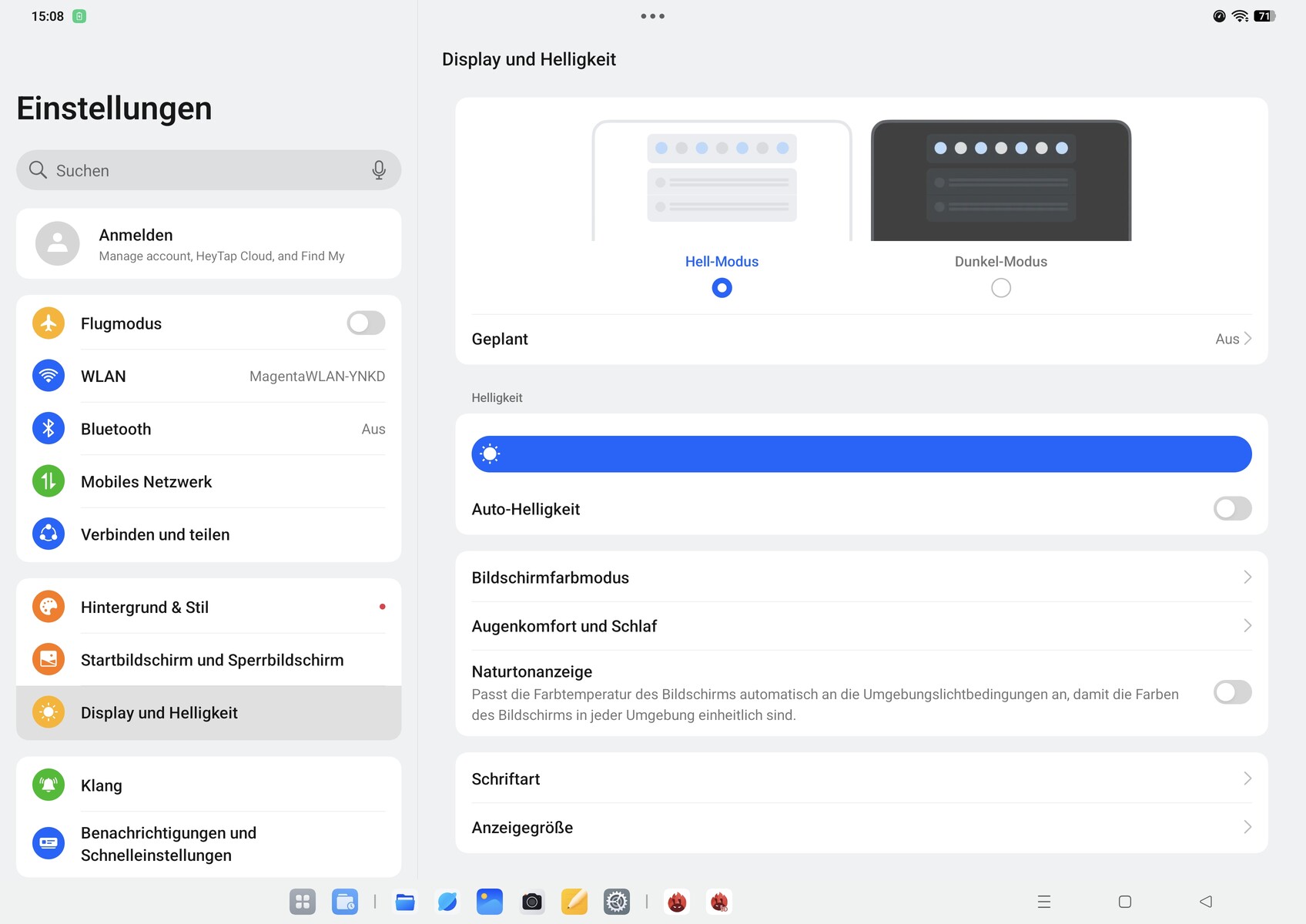
Task: Open Benachrichtigungen und Schnelleinstellungen label
Action: pos(169,844)
